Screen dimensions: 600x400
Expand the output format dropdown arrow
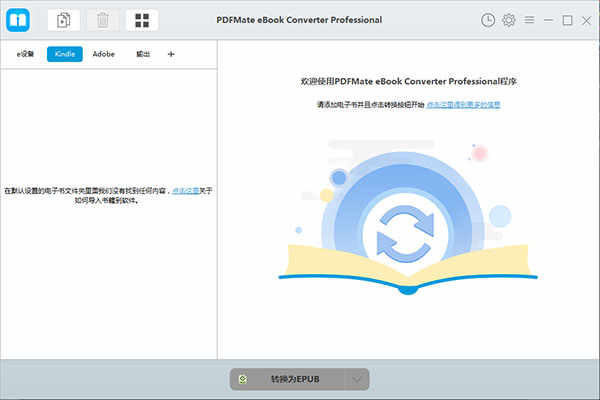click(x=357, y=379)
